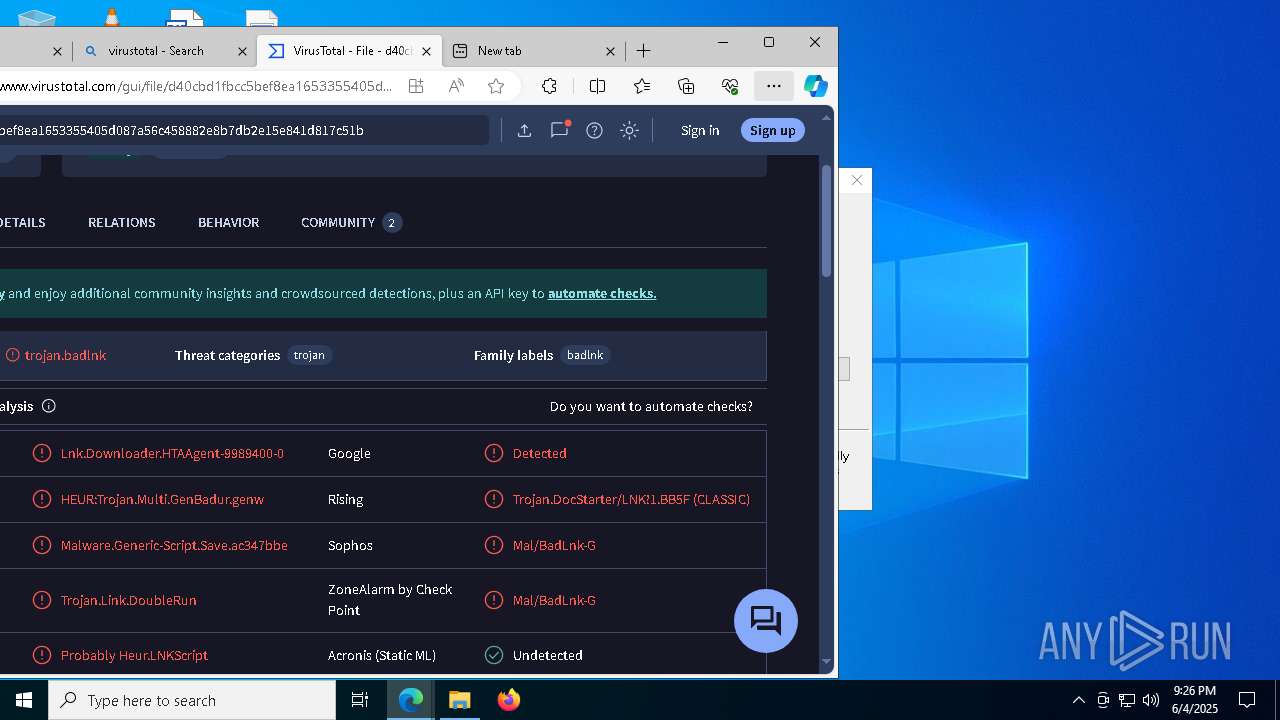The width and height of the screenshot is (1280, 720).
Task: Follow the automate checks link
Action: point(602,293)
